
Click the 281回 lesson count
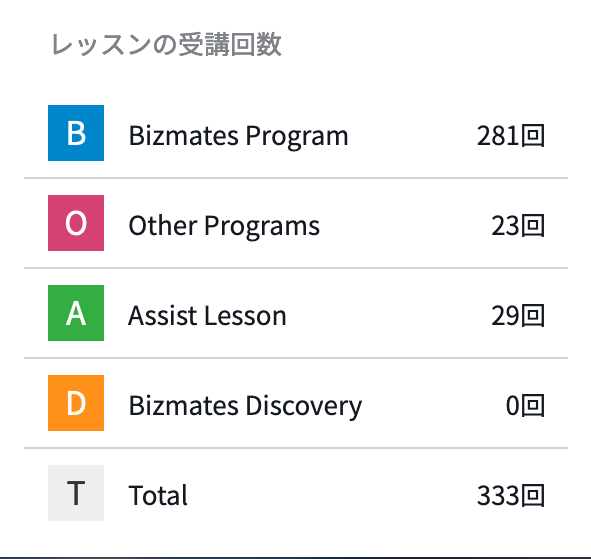[511, 136]
